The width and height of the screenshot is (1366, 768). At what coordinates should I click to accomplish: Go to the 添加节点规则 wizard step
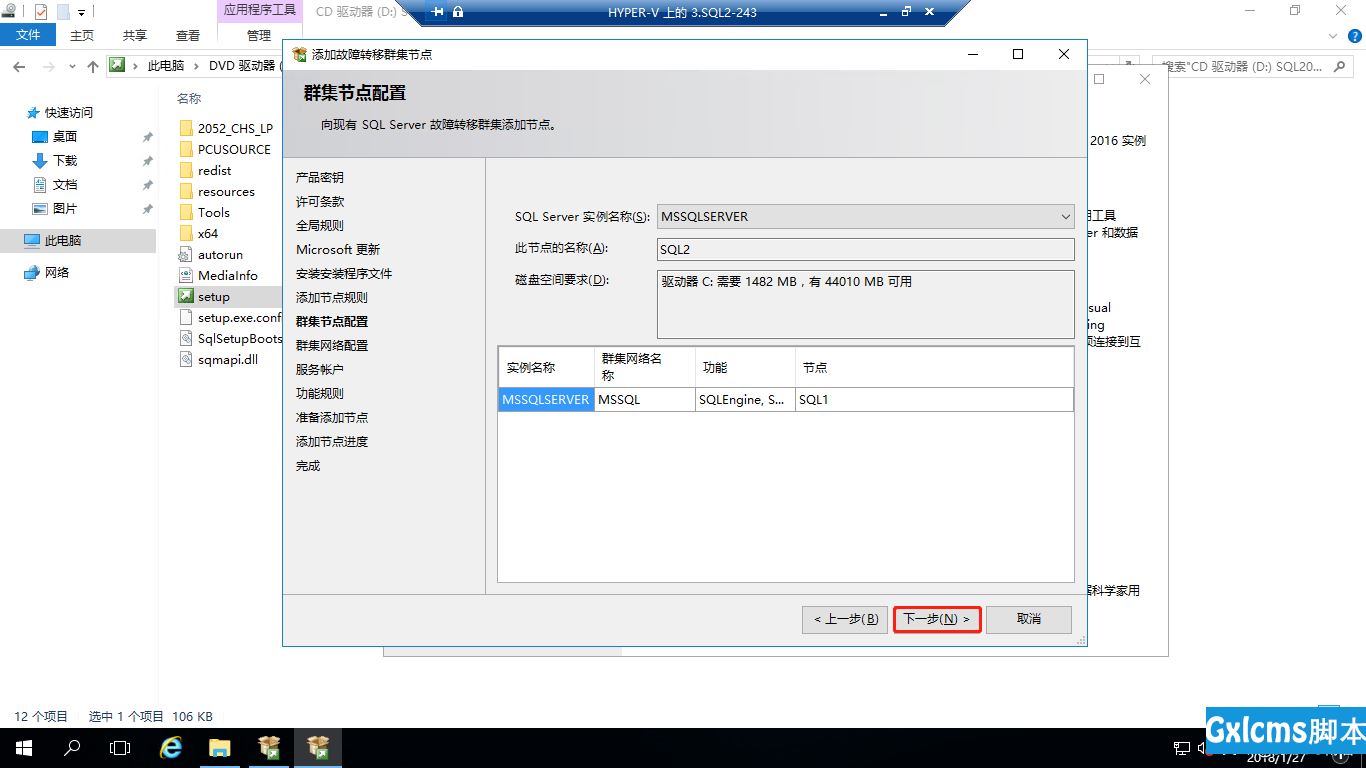pos(332,297)
